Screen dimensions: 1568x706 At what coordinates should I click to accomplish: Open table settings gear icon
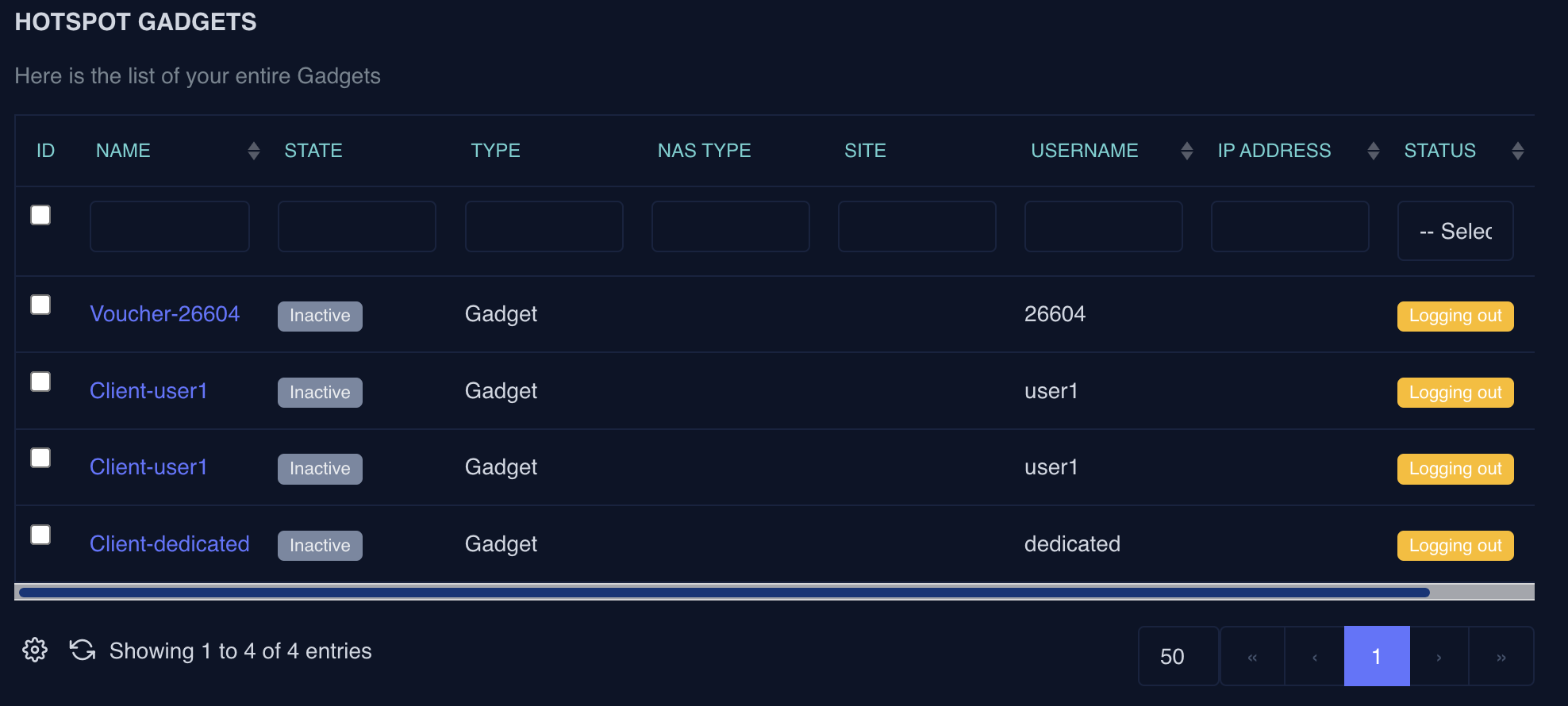[x=35, y=650]
